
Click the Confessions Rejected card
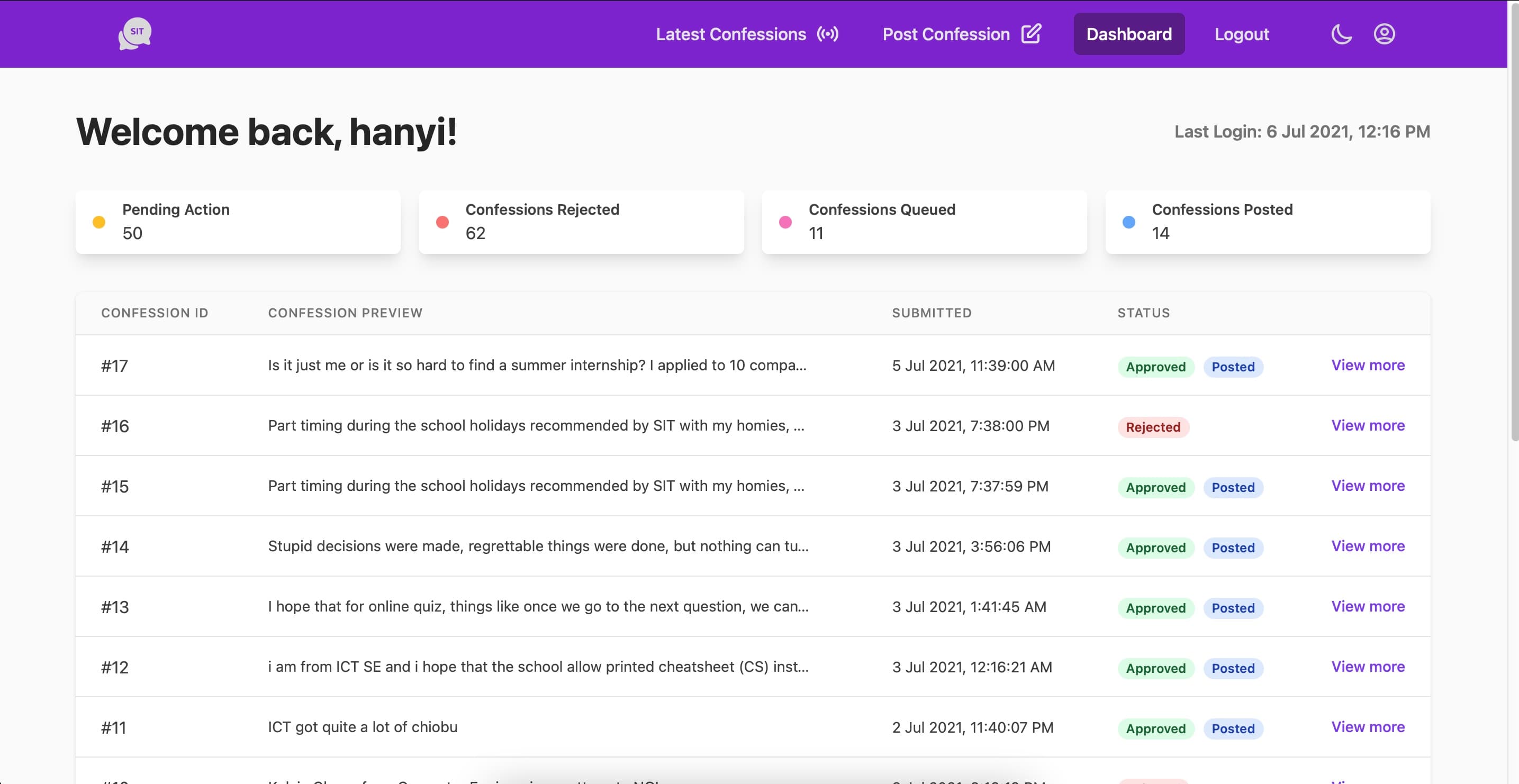coord(581,222)
